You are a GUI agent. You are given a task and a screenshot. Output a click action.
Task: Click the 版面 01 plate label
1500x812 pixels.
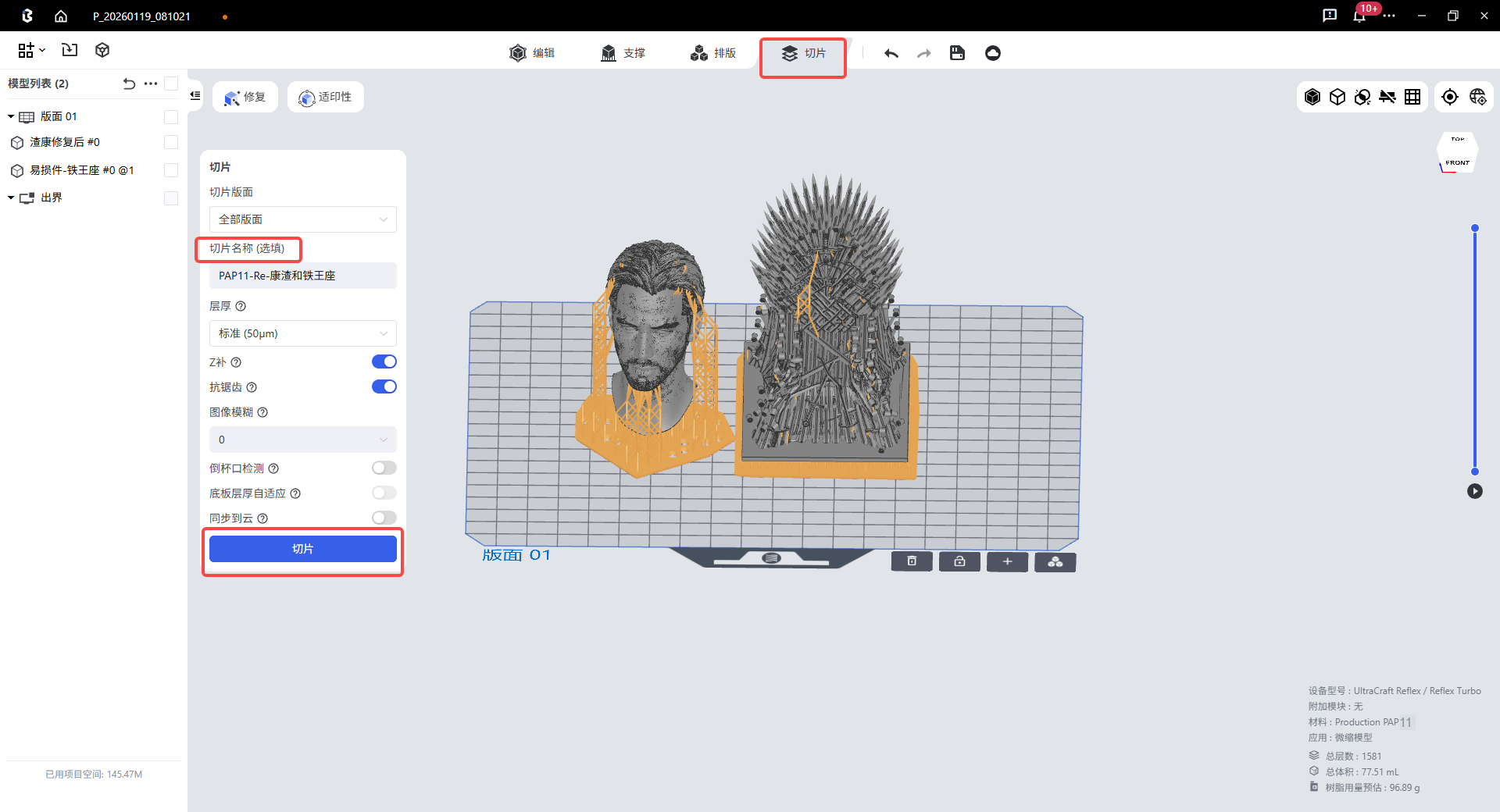516,555
